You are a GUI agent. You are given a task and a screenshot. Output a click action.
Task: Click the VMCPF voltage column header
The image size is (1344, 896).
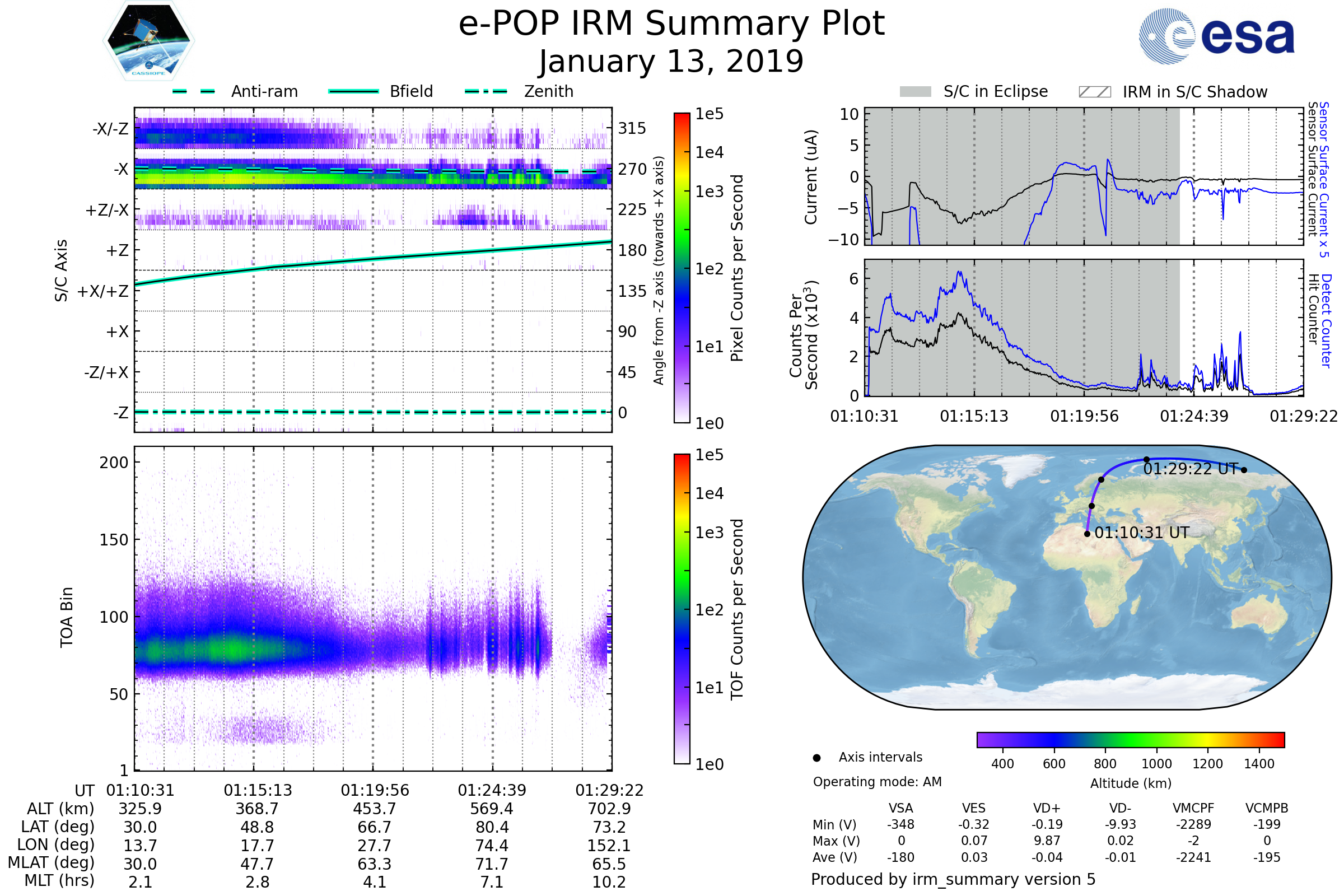tap(1193, 808)
